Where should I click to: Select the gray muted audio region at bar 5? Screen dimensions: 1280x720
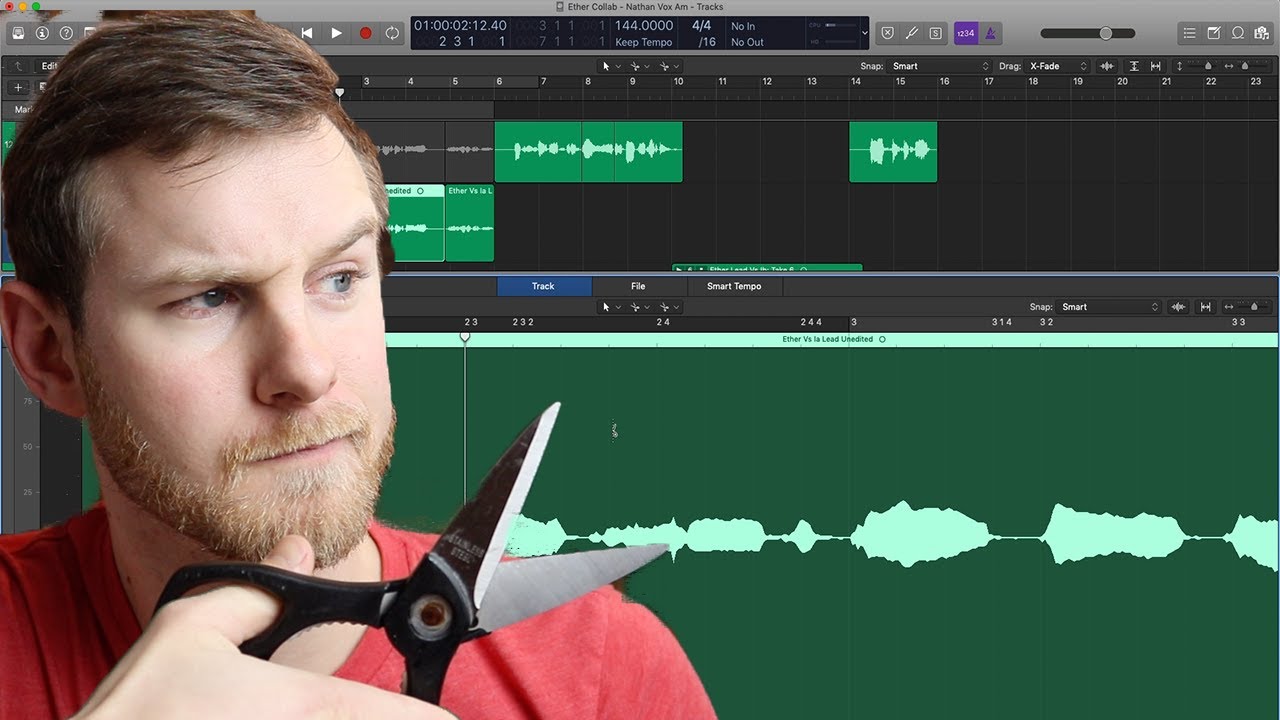469,152
